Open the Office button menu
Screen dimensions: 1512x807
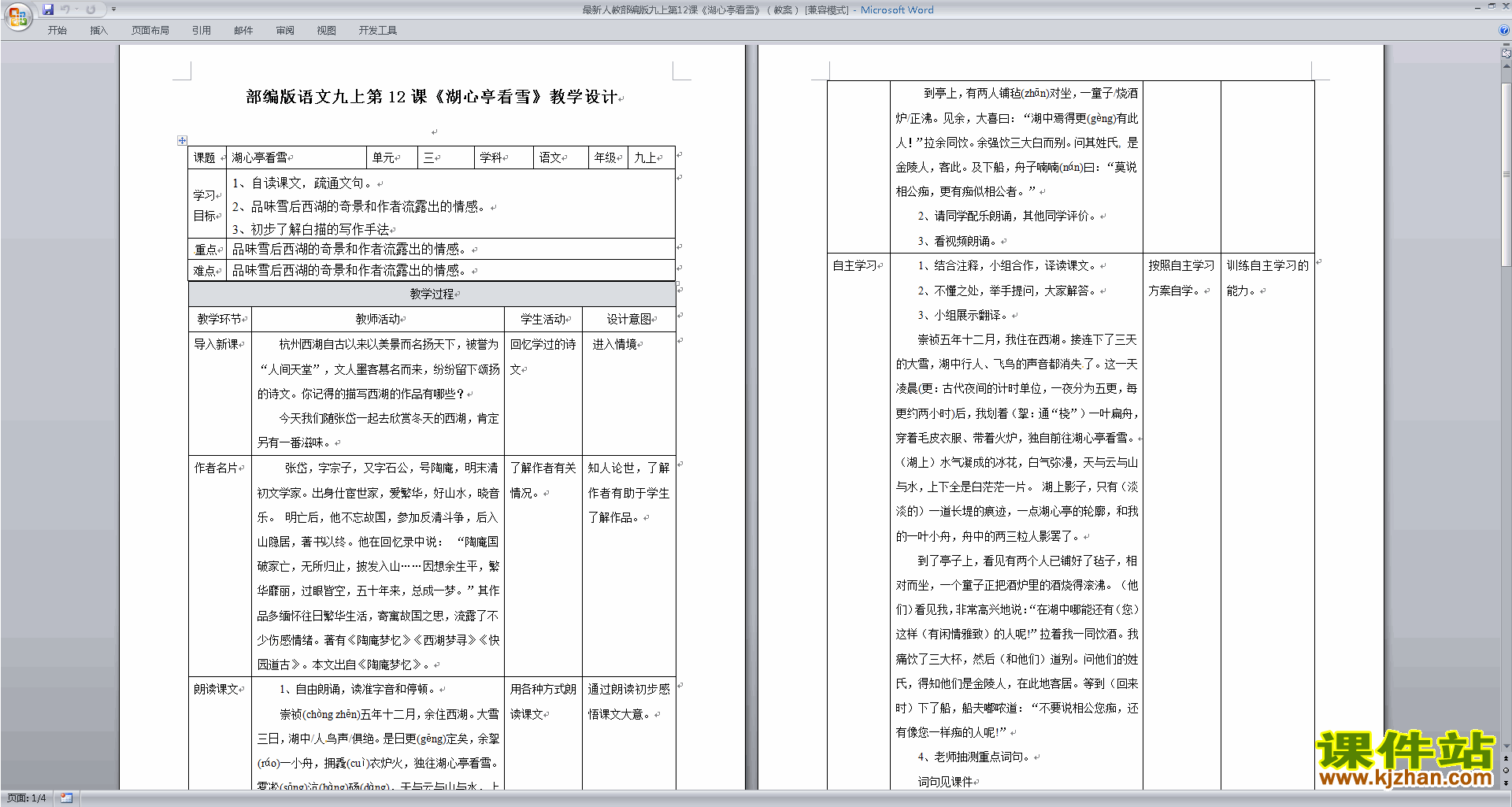coord(17,16)
